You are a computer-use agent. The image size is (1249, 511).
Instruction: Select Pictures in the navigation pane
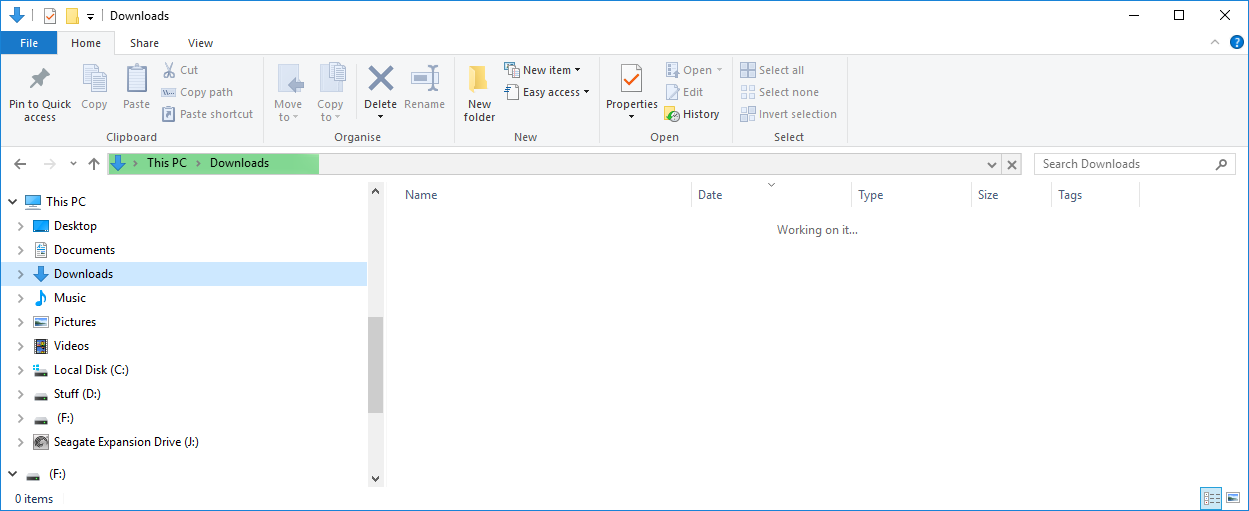[x=75, y=322]
